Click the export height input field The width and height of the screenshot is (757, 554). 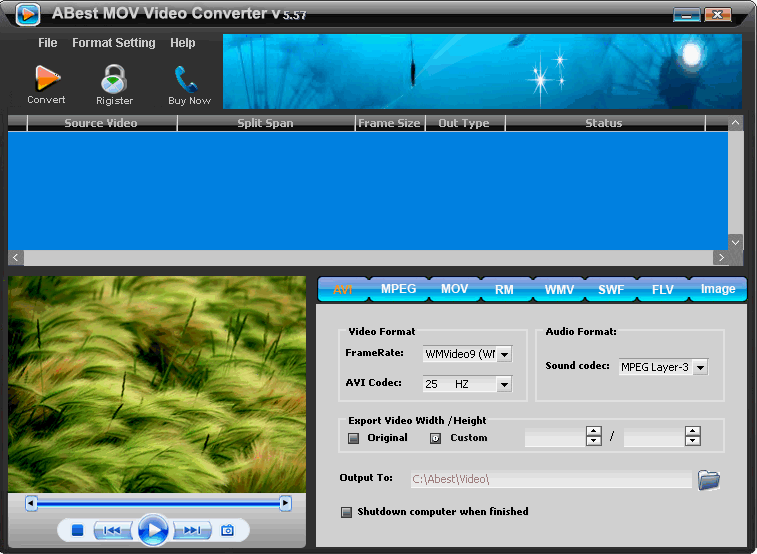point(654,437)
